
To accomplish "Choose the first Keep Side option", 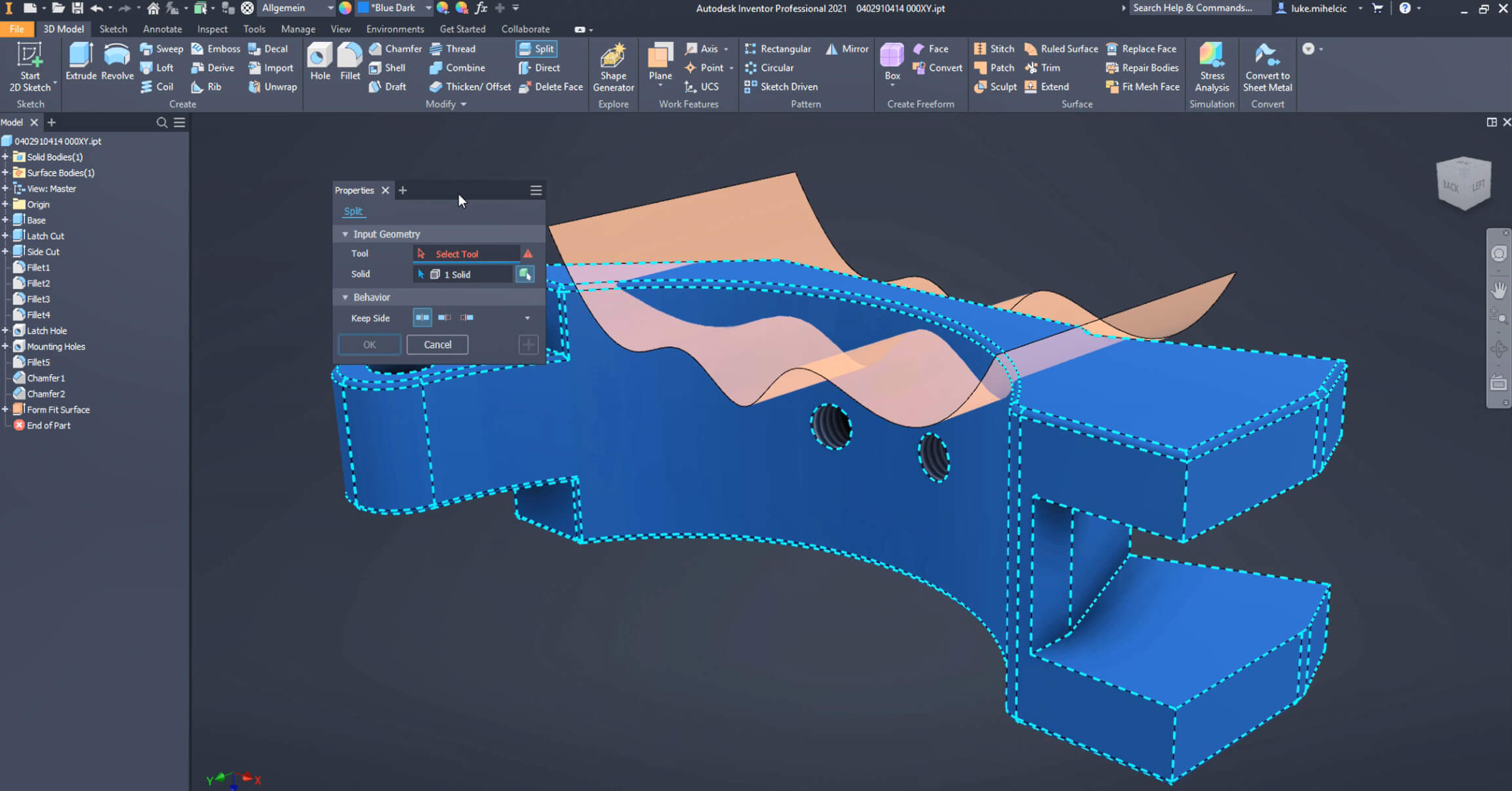I will point(422,318).
